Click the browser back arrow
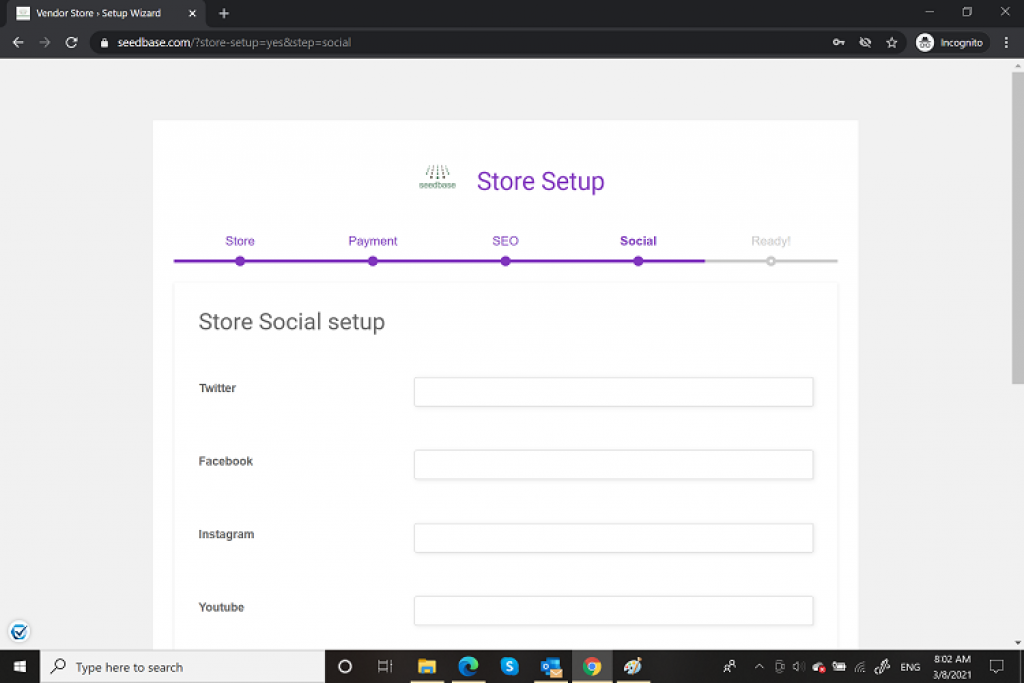The image size is (1024, 683). point(18,43)
